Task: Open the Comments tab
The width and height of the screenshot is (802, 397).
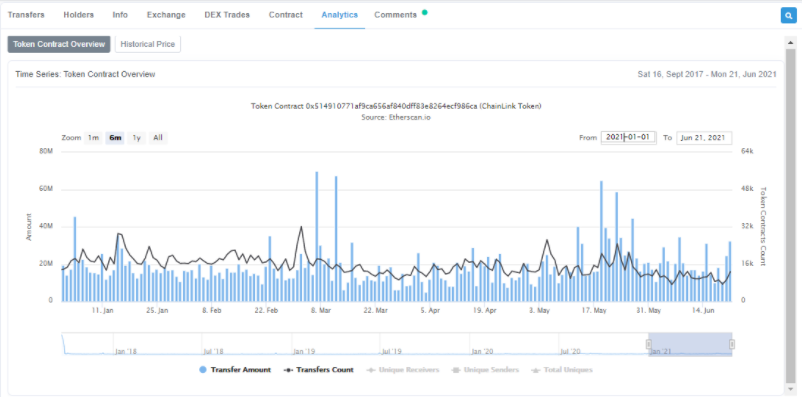Action: point(395,15)
